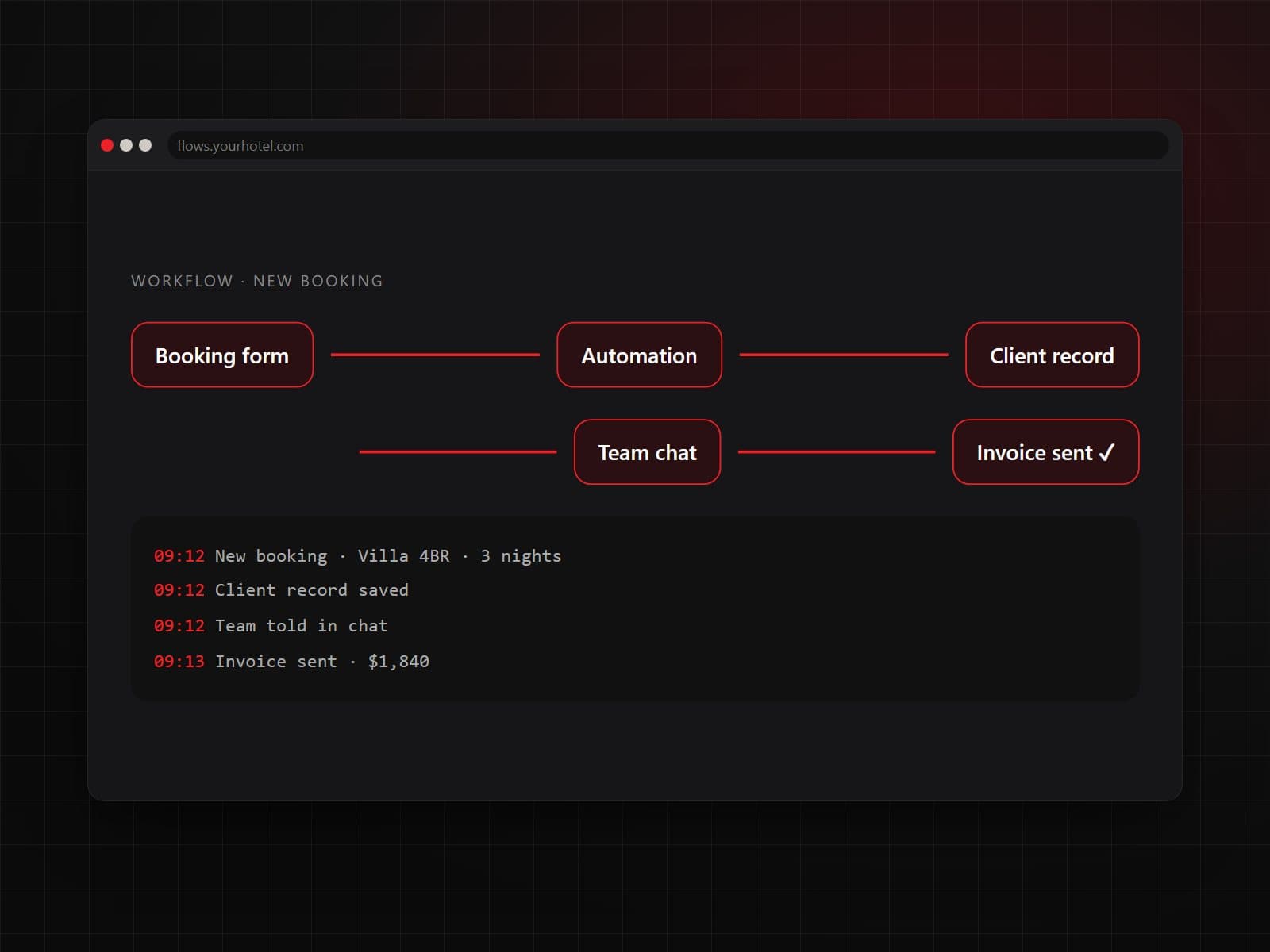
Task: Open the Client record node
Action: (1052, 355)
